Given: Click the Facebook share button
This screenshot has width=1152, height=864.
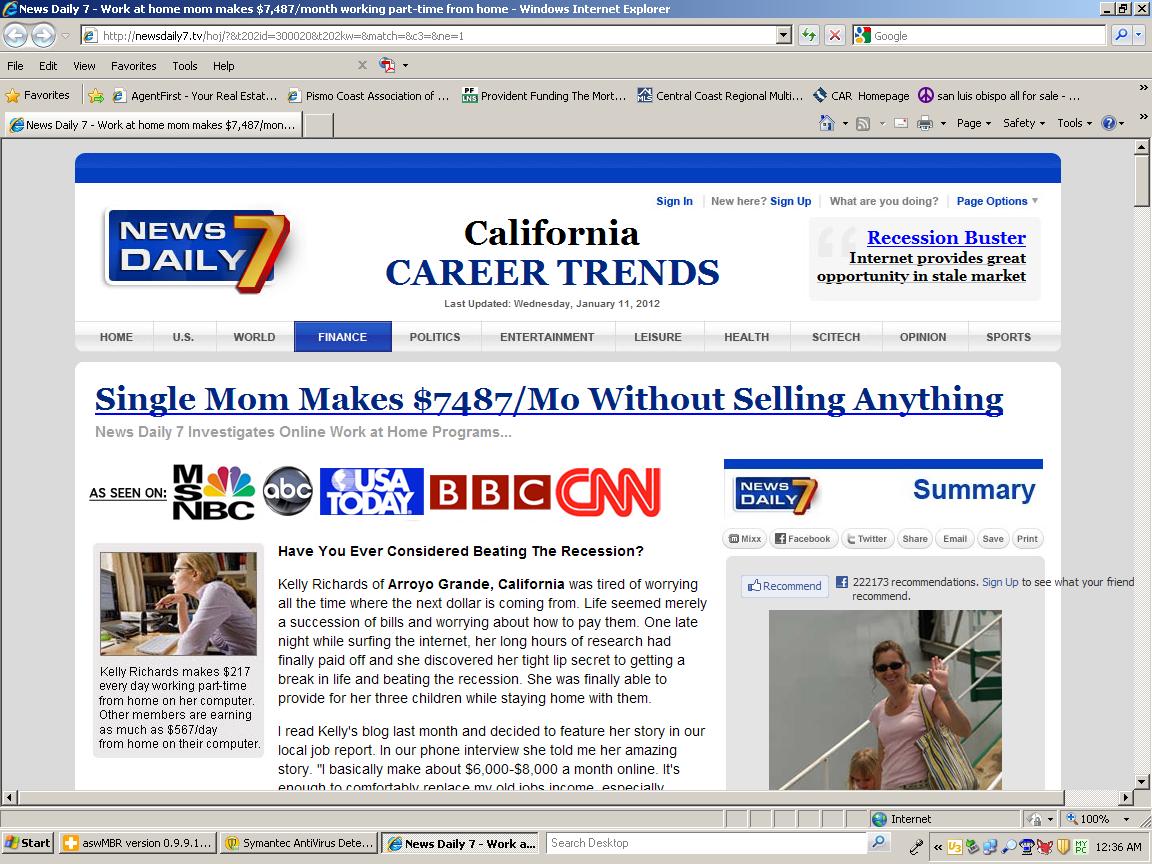Looking at the screenshot, I should click(803, 539).
